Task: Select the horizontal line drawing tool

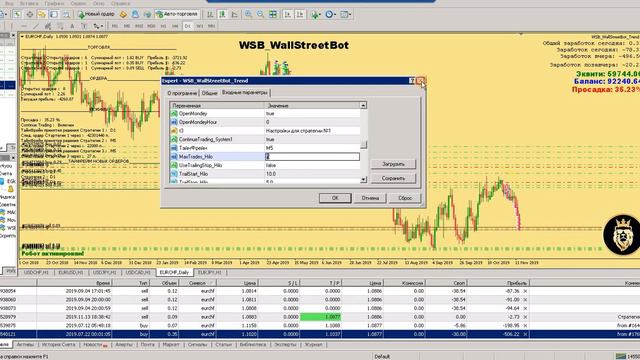Action: (24, 26)
